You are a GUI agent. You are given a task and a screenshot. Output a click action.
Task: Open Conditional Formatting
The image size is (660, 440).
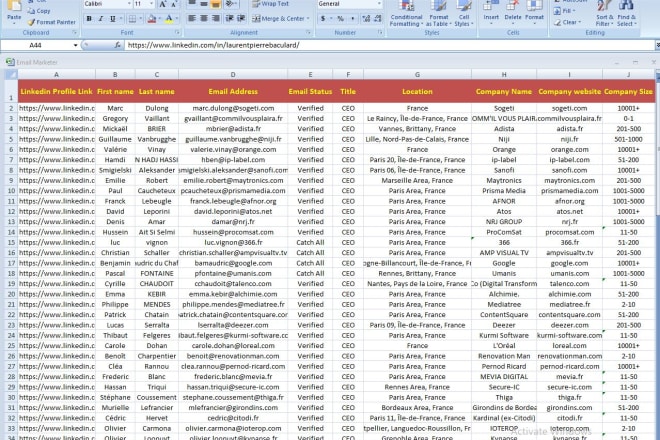pyautogui.click(x=406, y=13)
